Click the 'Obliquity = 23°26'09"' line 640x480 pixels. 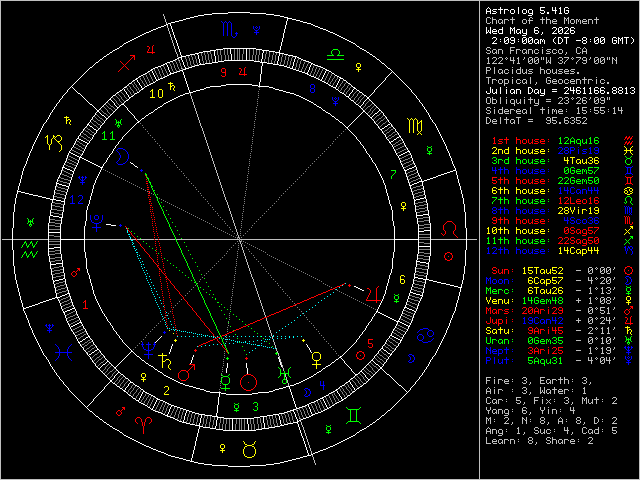coord(548,101)
